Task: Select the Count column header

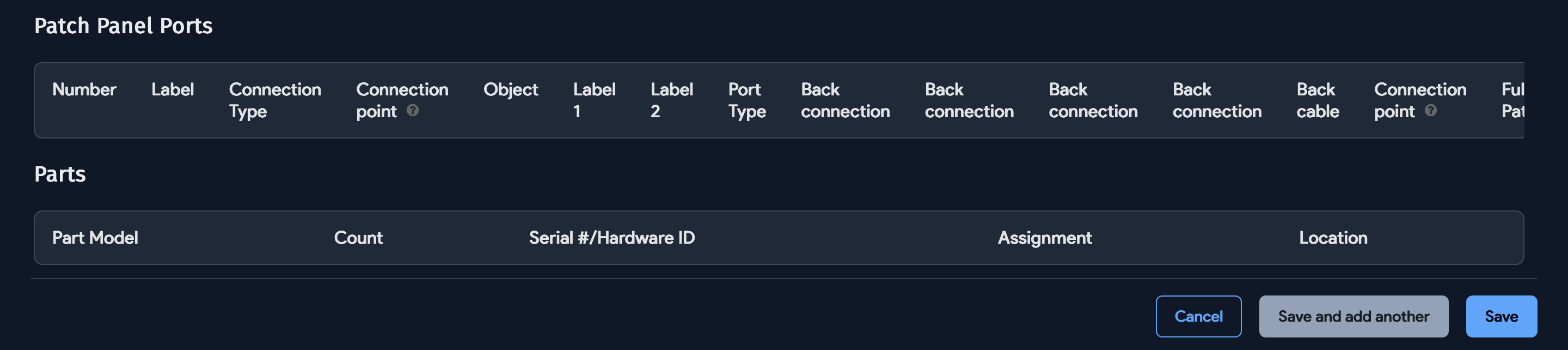Action: click(x=359, y=238)
